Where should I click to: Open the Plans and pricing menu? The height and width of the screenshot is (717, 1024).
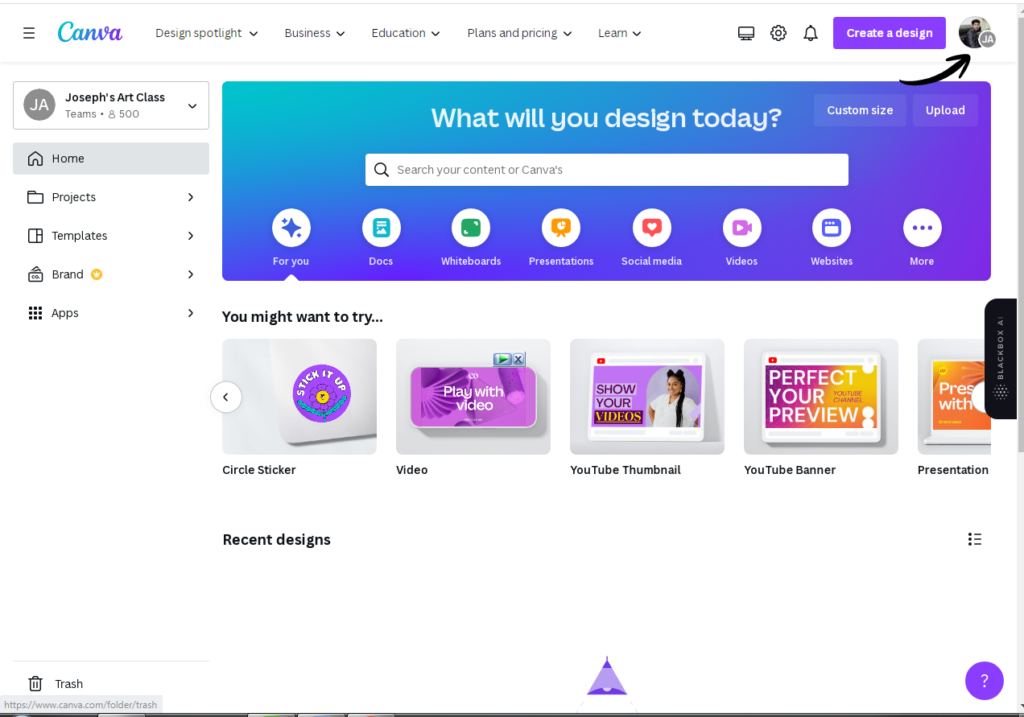(x=519, y=33)
